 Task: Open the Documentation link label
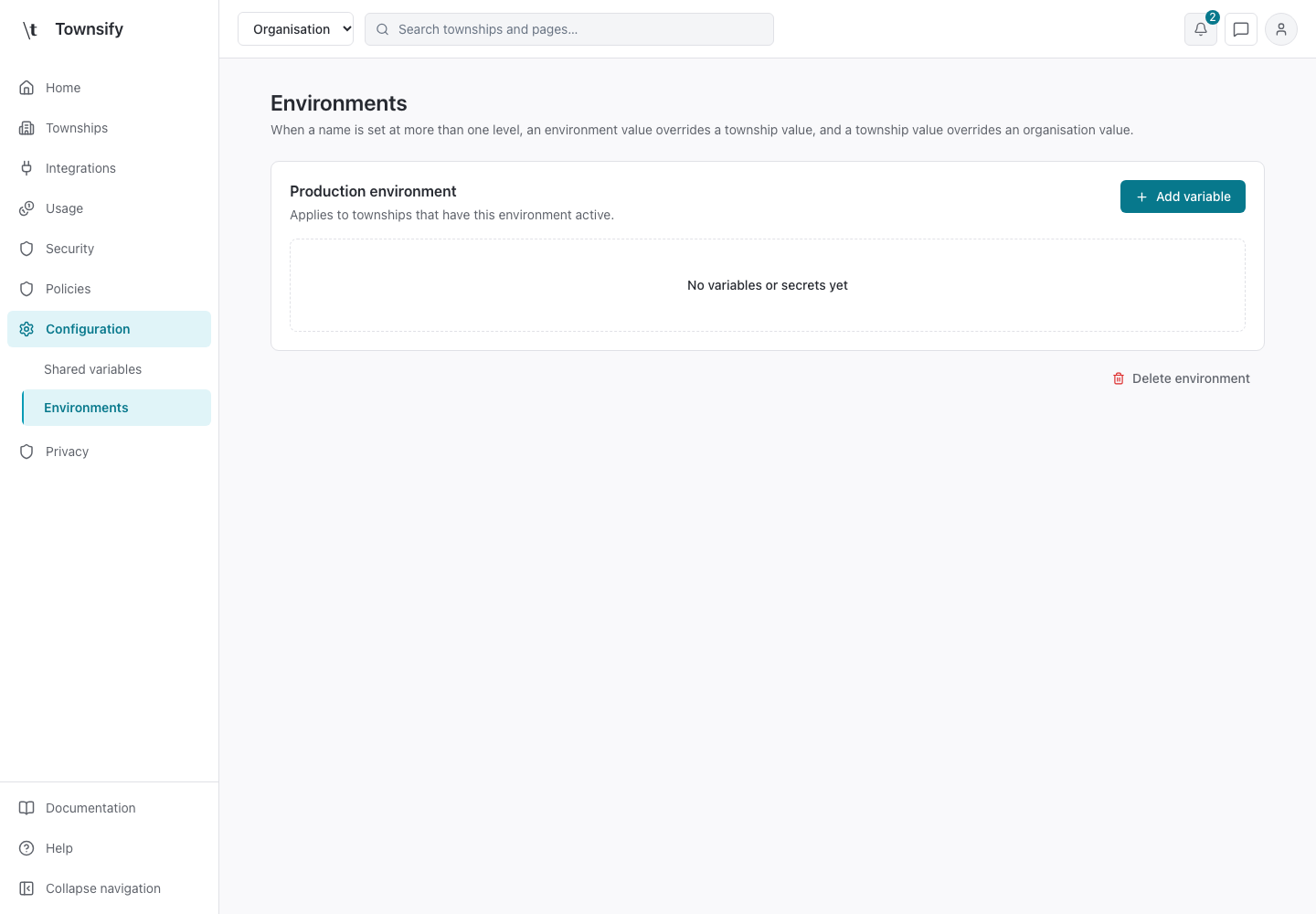tap(90, 808)
